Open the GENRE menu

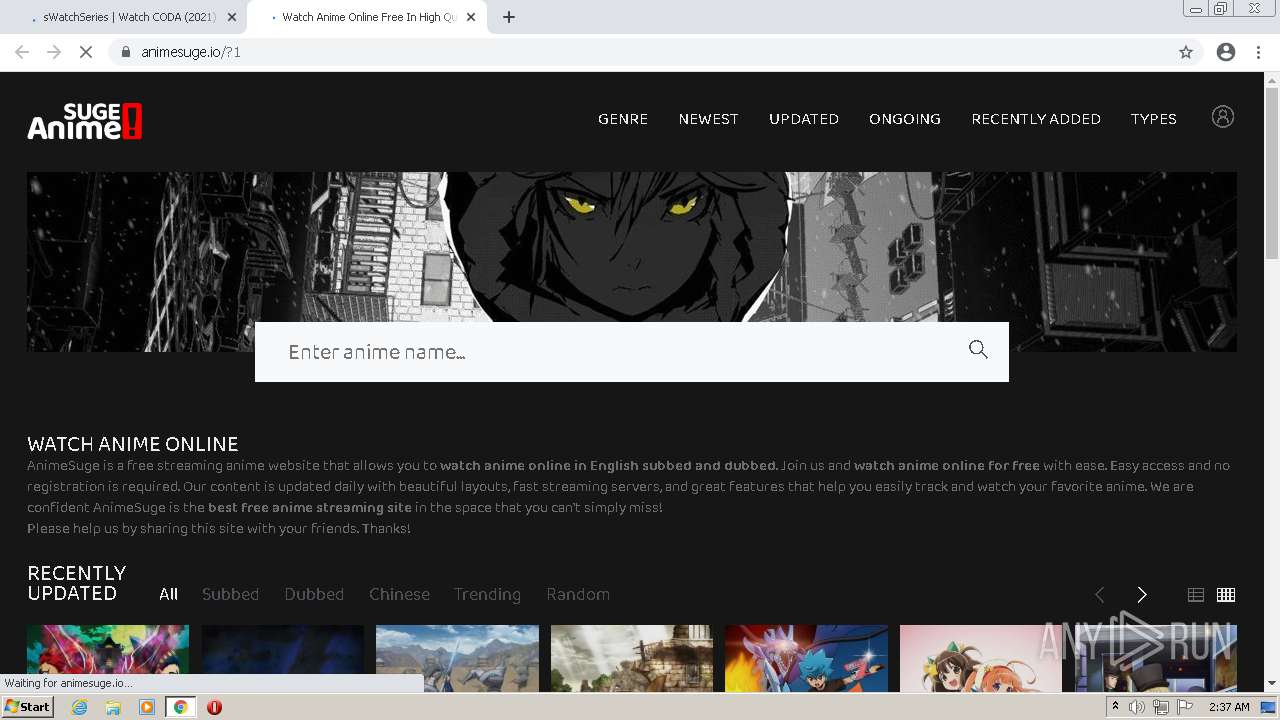623,119
